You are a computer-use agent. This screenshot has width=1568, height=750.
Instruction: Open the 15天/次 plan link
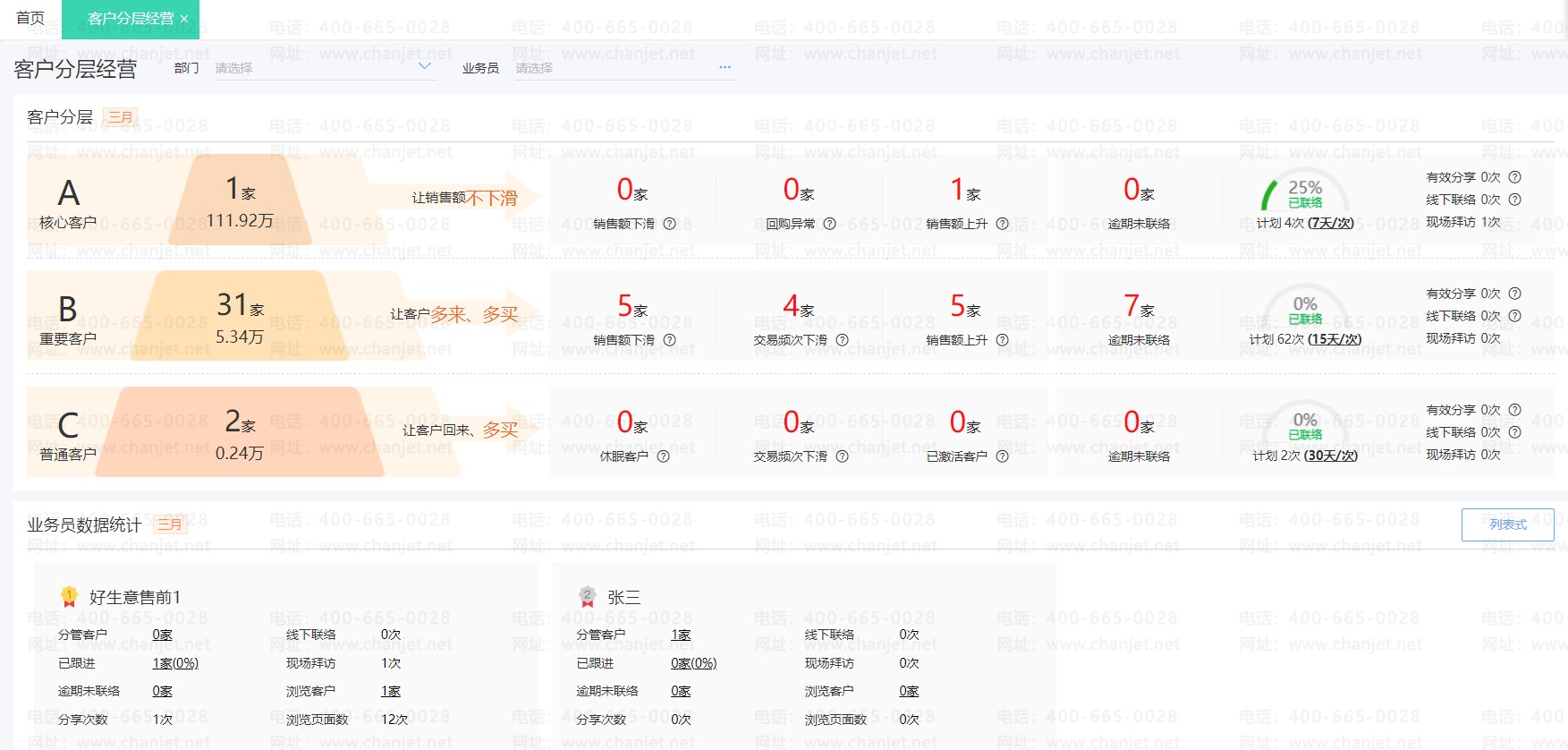pos(1335,339)
